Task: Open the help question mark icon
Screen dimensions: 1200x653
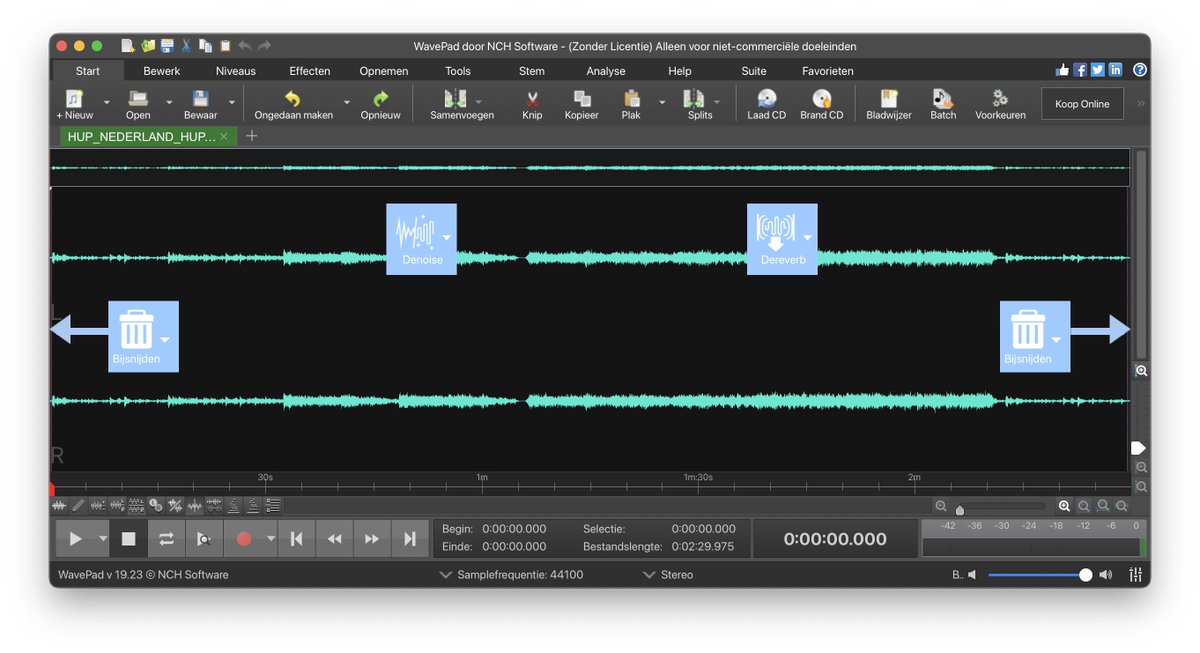Action: [1140, 70]
